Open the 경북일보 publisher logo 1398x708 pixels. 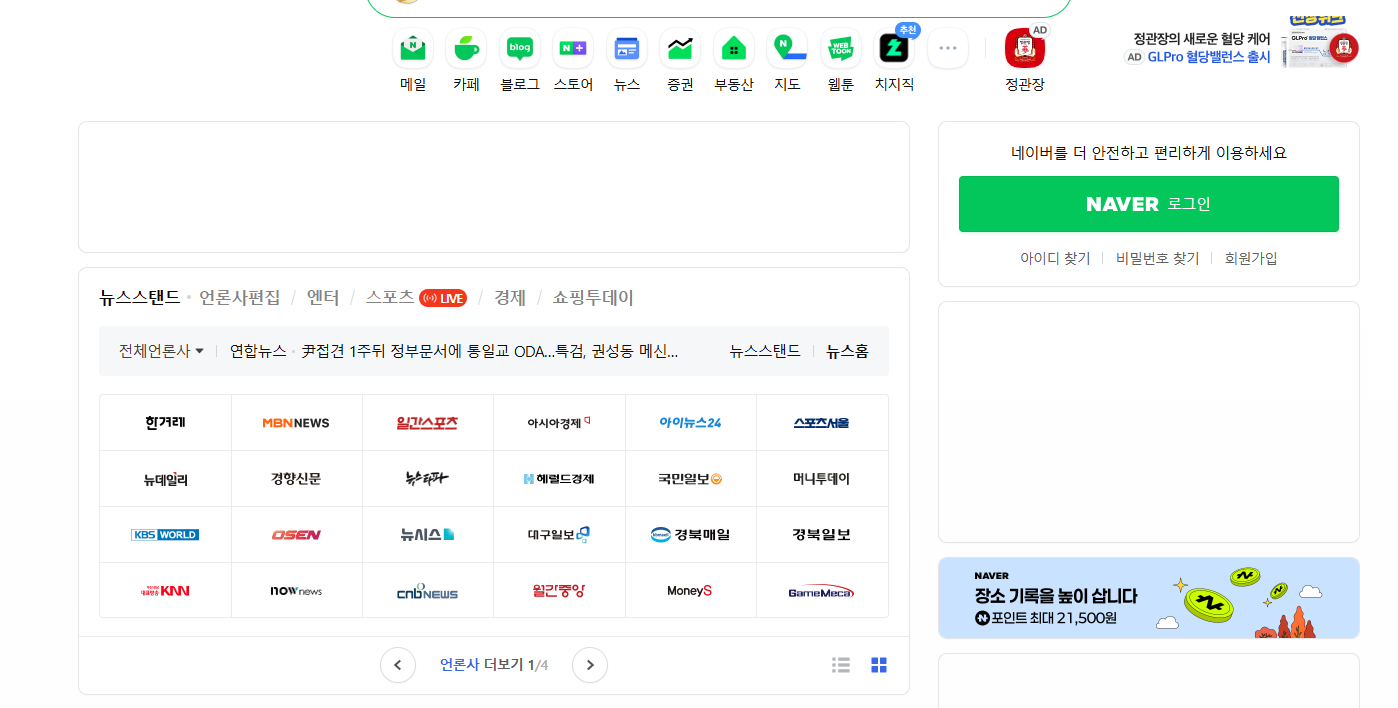(822, 535)
